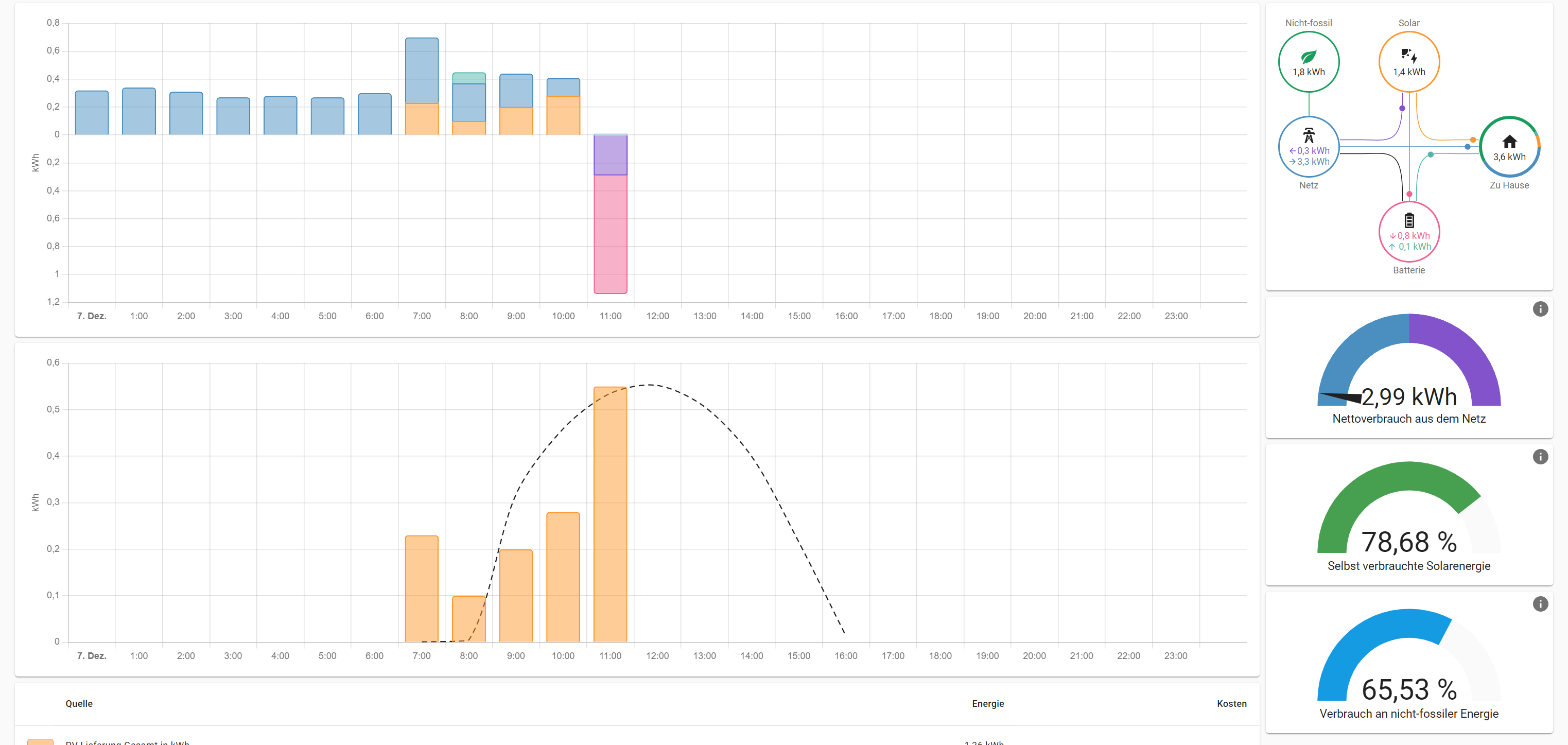Click the purple grid-return segment at 11:00
1568x745 pixels.
[610, 155]
